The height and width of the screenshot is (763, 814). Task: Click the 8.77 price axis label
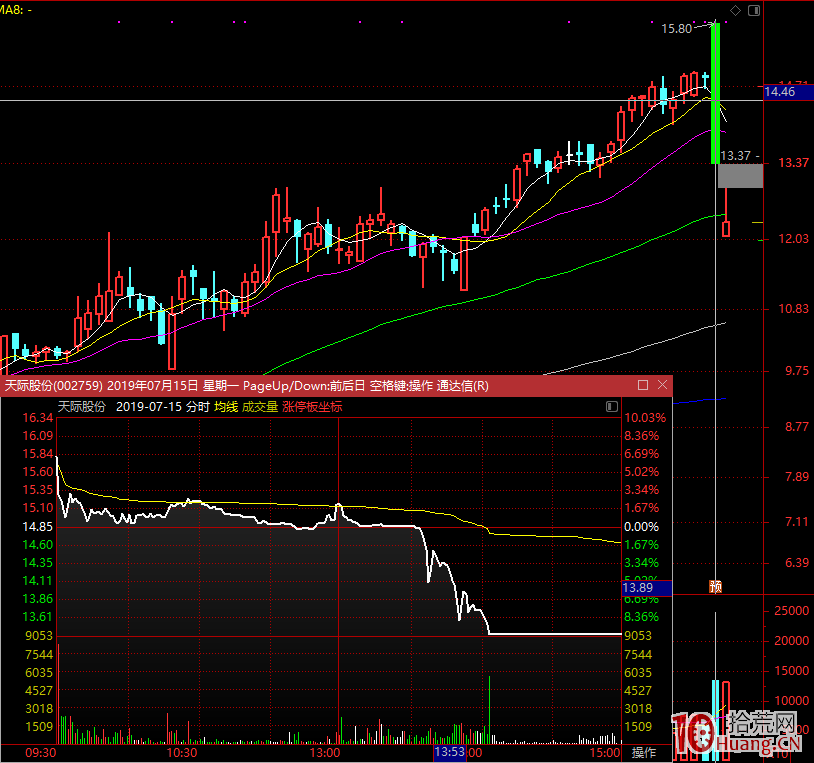797,427
